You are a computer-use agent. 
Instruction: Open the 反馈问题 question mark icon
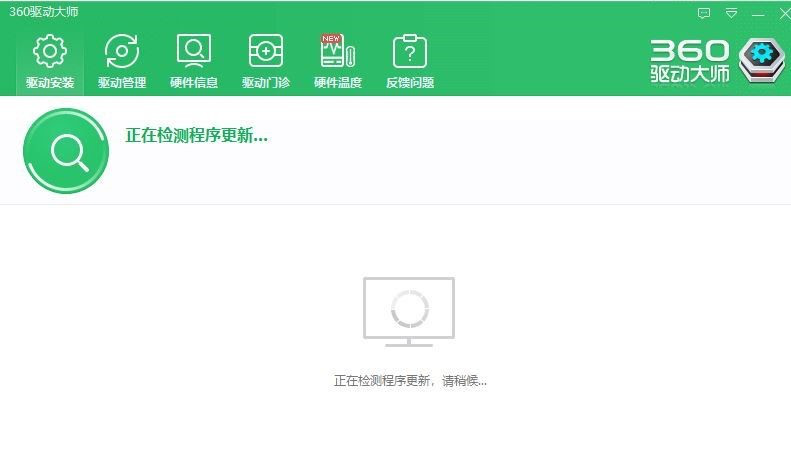click(409, 51)
